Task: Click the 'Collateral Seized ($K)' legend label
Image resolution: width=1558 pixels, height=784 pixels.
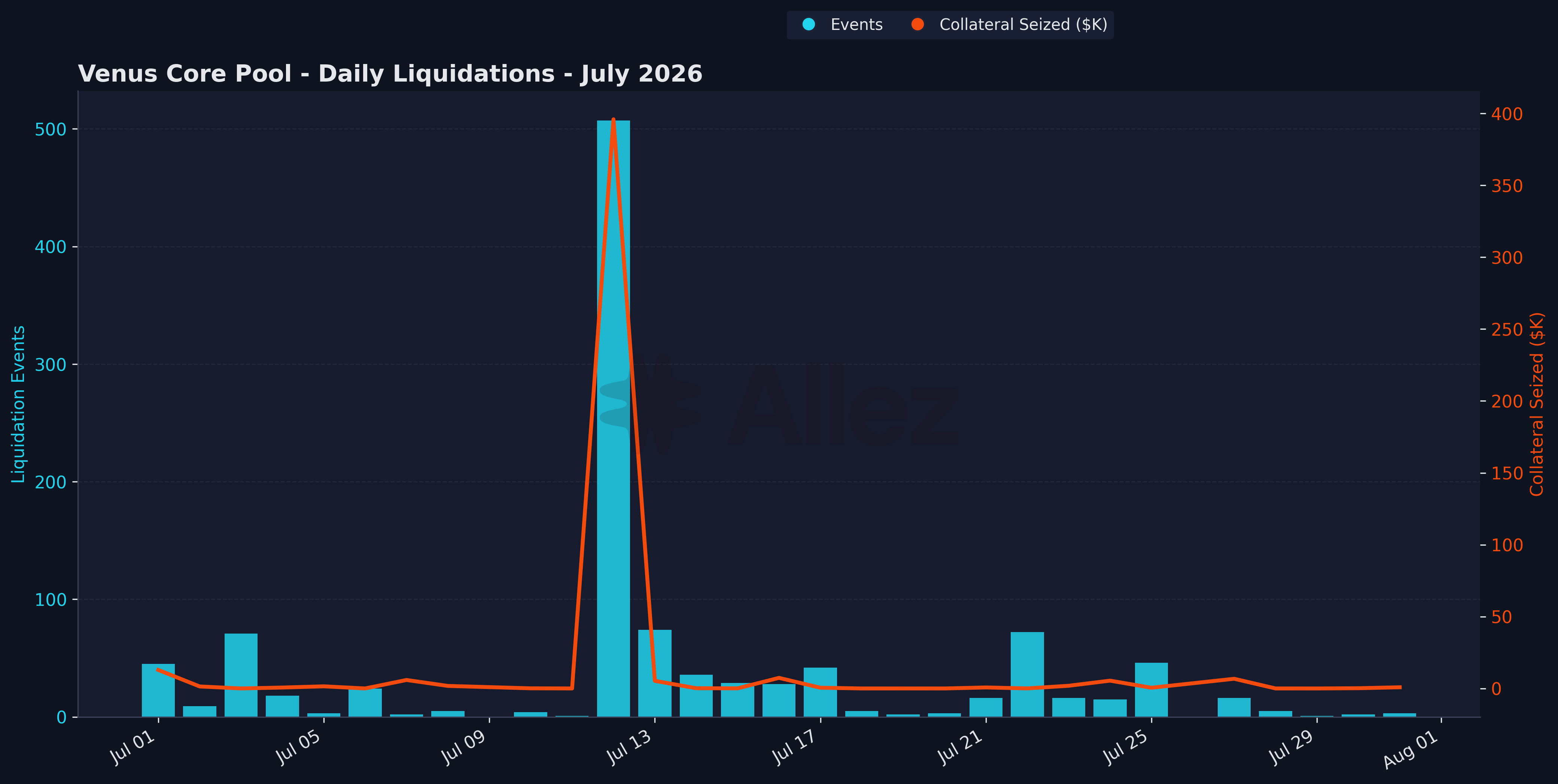Action: click(x=1023, y=25)
